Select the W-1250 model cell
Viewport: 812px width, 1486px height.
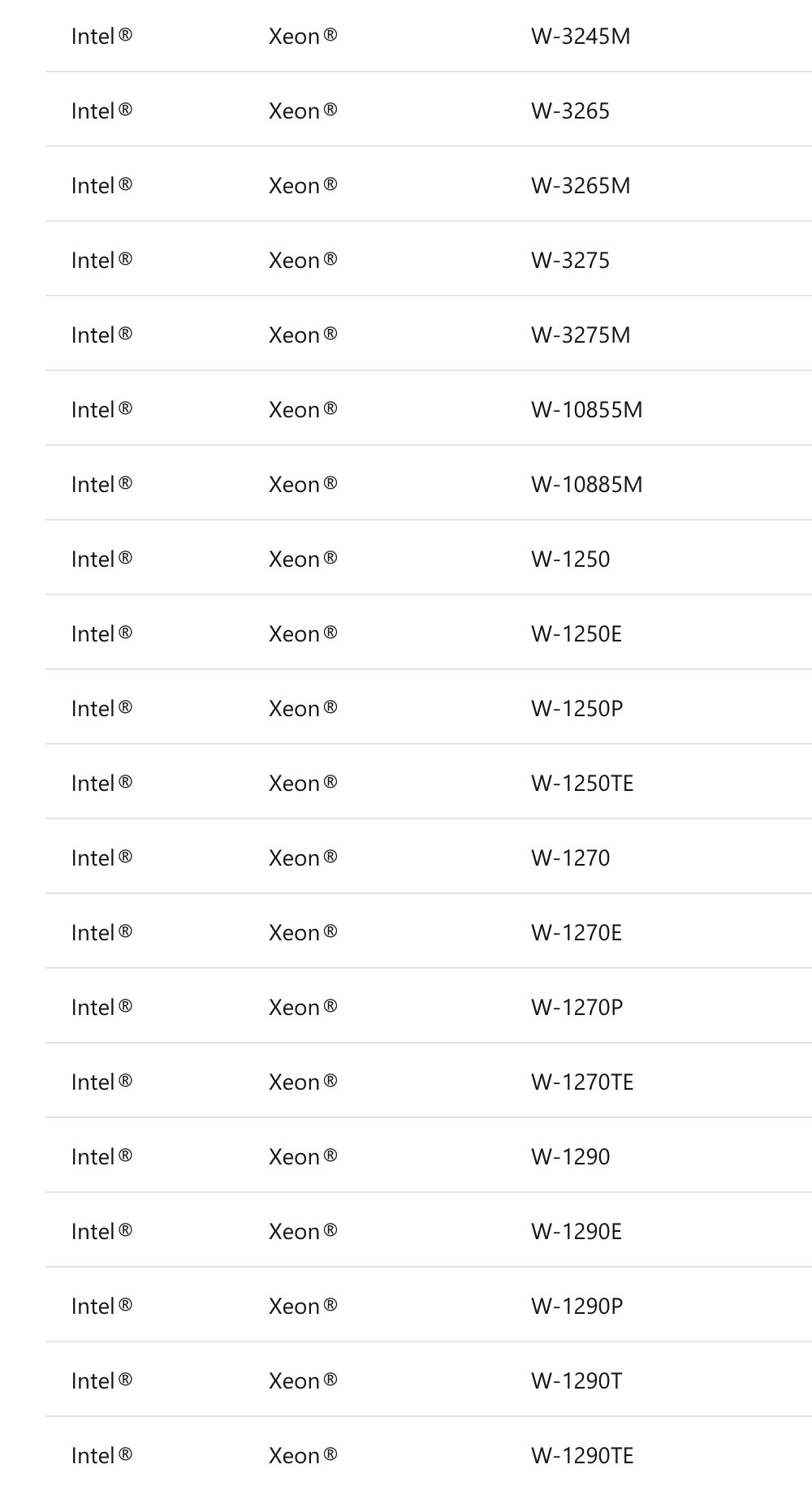570,559
